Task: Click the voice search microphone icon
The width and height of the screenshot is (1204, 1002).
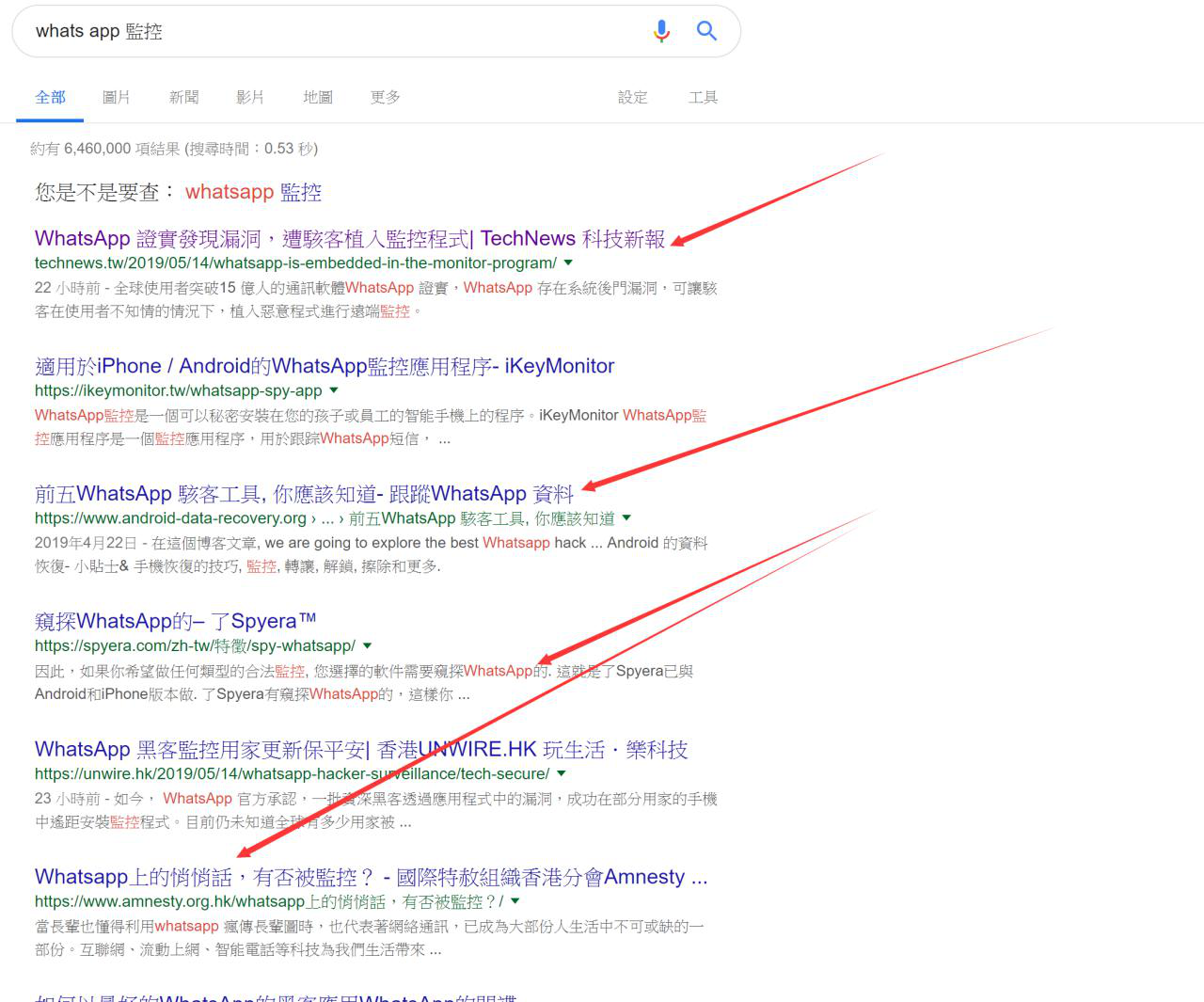Action: (661, 31)
